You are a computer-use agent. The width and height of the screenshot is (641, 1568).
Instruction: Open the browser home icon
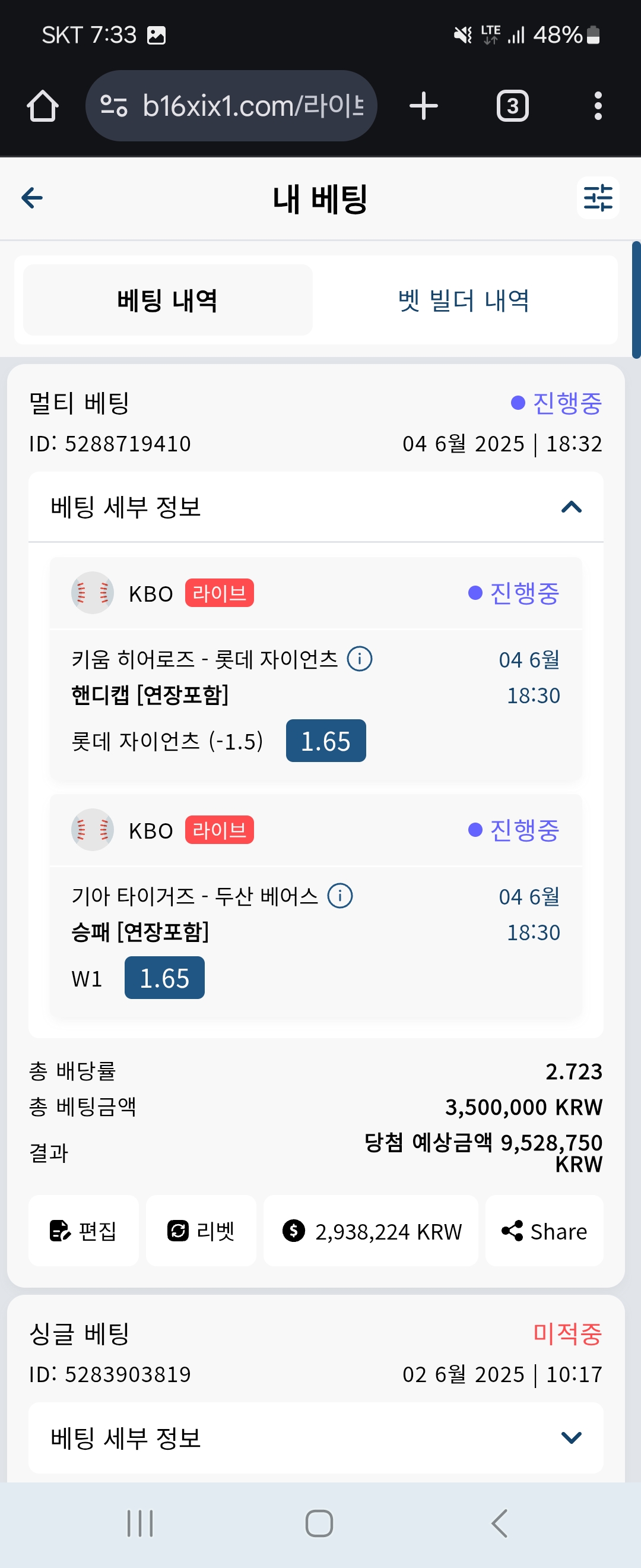point(43,106)
